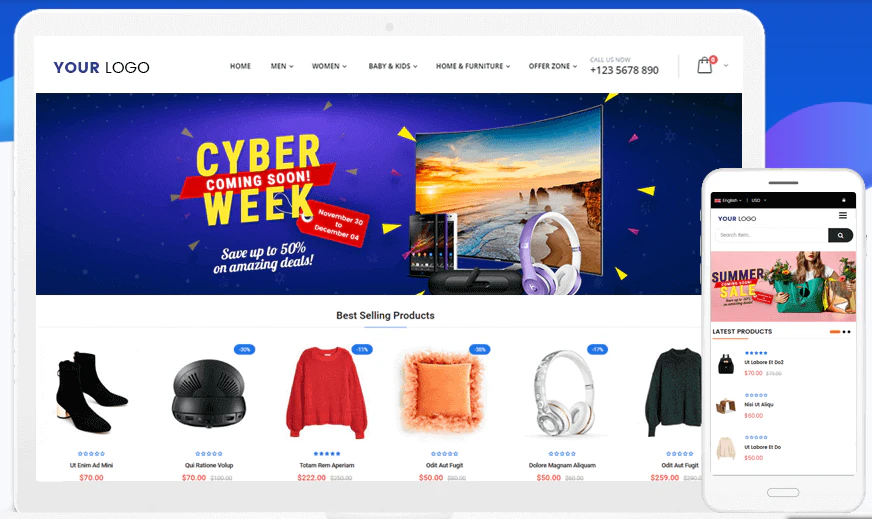The width and height of the screenshot is (872, 519).
Task: Click the mobile search magnifier button
Action: [x=840, y=235]
